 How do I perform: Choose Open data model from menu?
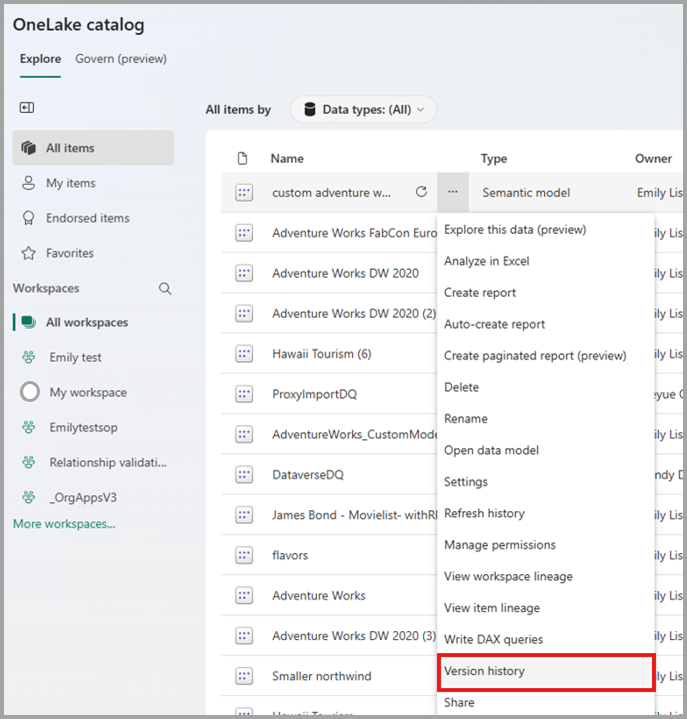pyautogui.click(x=546, y=450)
